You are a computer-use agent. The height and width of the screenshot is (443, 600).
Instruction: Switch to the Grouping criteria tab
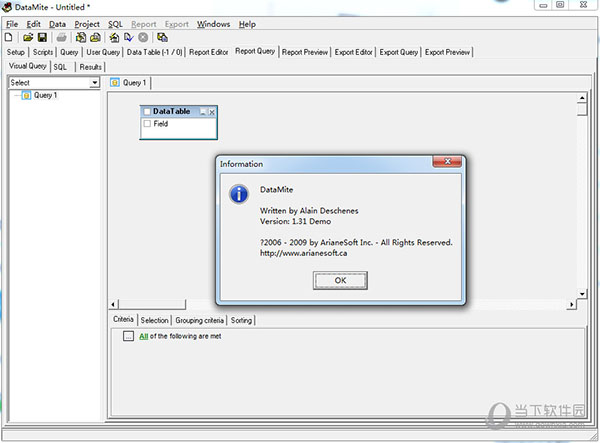[199, 320]
